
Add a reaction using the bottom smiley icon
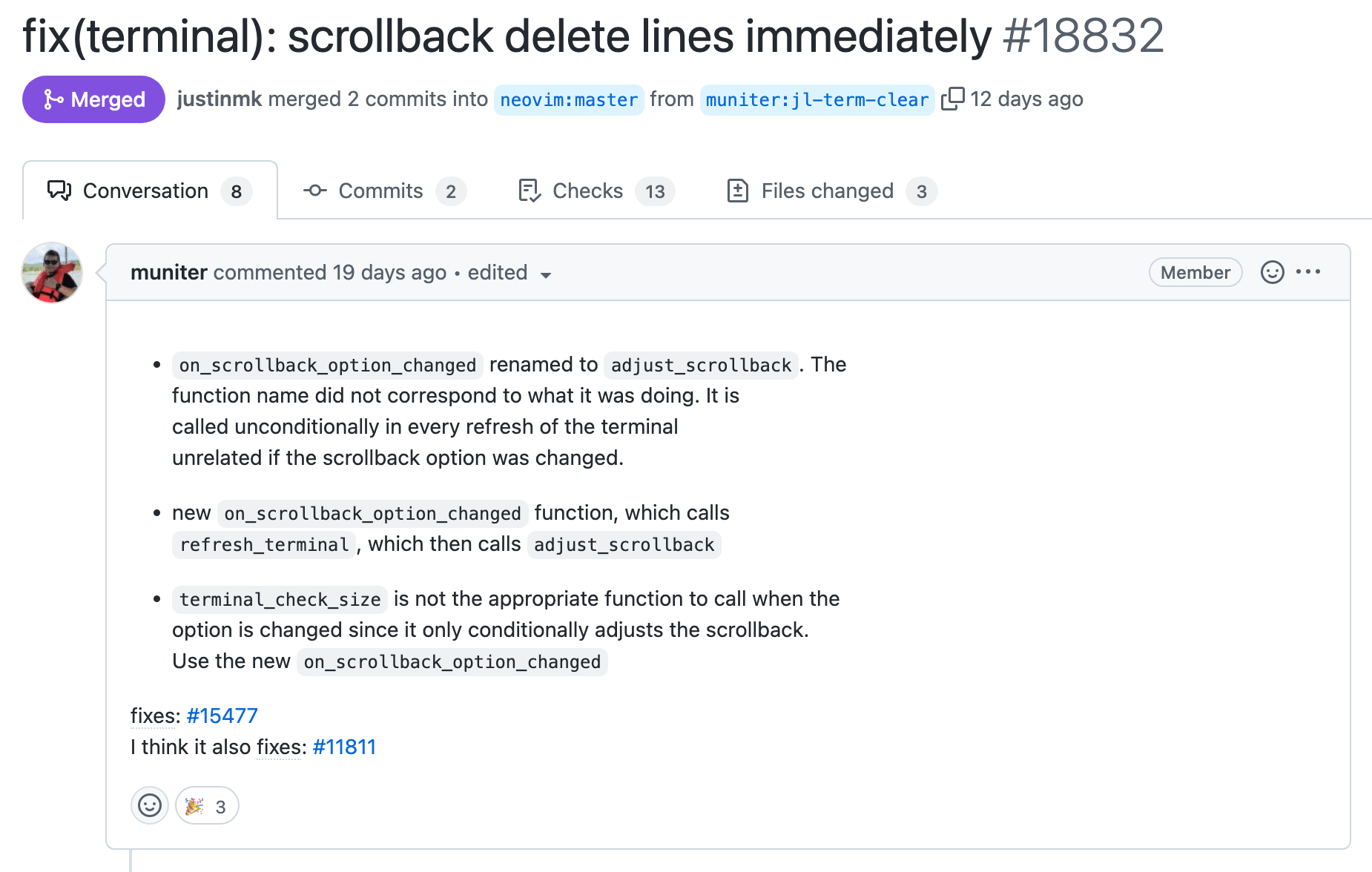pyautogui.click(x=149, y=805)
